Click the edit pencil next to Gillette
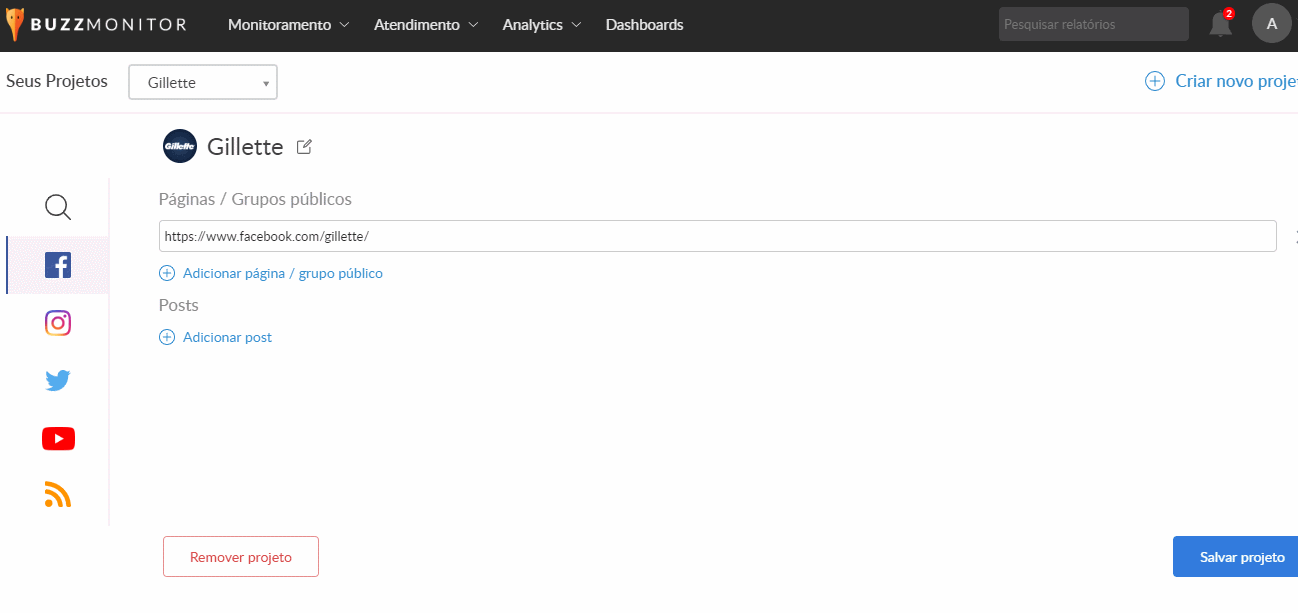 pos(304,147)
